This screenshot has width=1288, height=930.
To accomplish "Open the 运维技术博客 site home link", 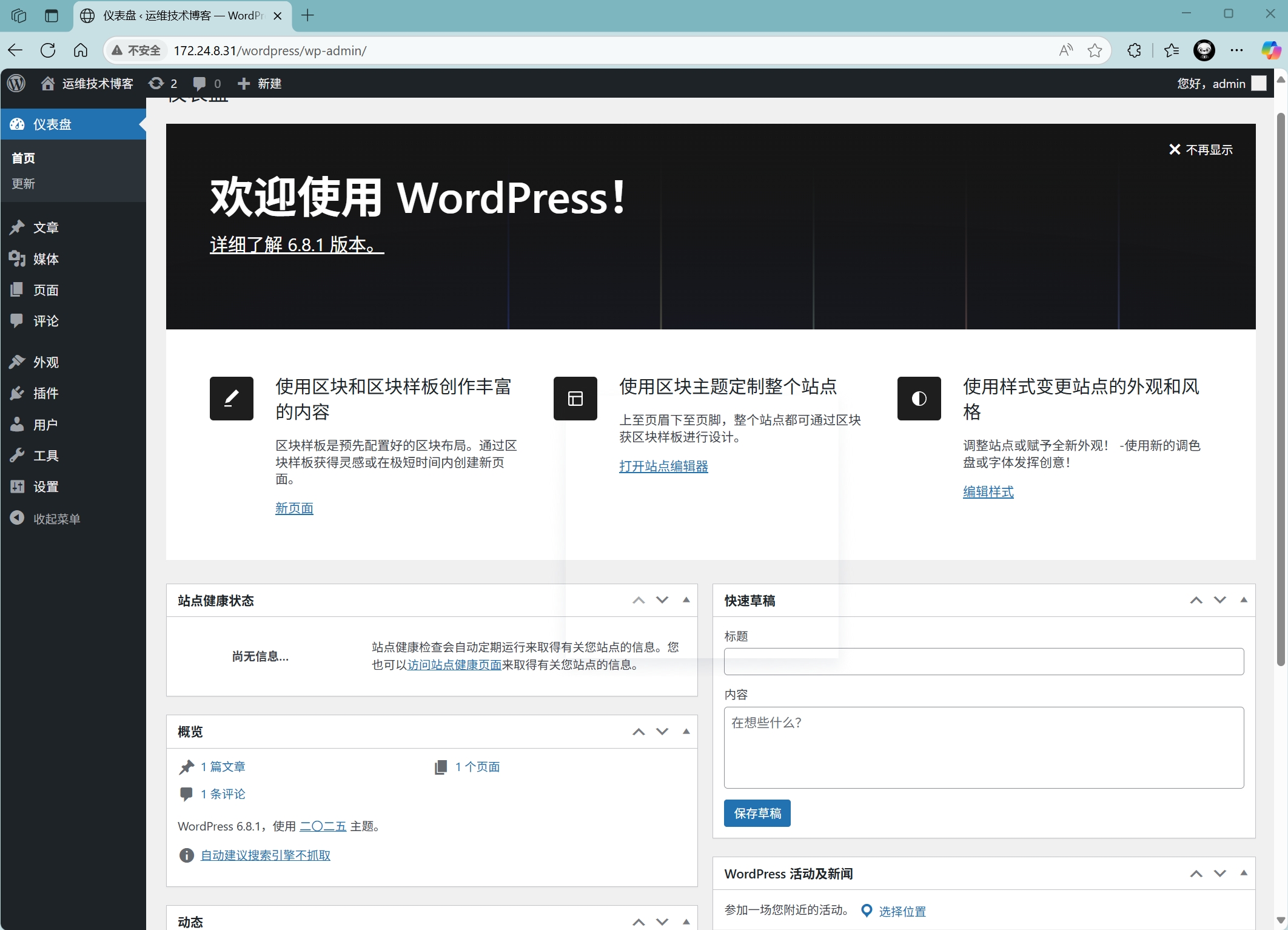I will click(87, 83).
